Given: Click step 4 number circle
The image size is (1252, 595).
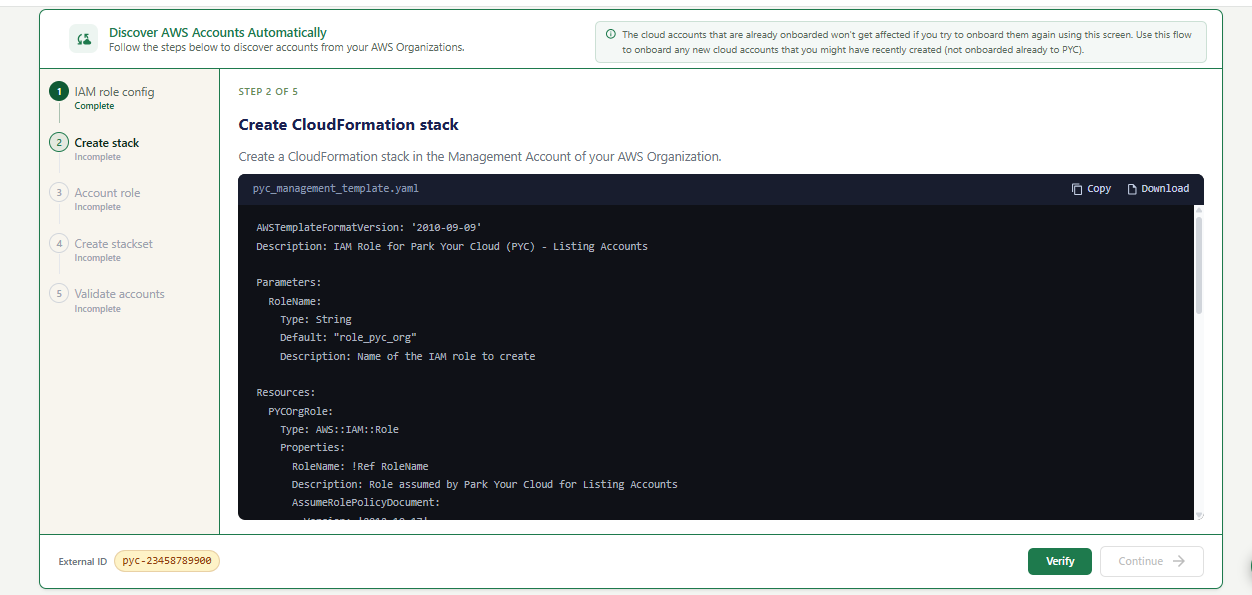Looking at the screenshot, I should click(59, 244).
